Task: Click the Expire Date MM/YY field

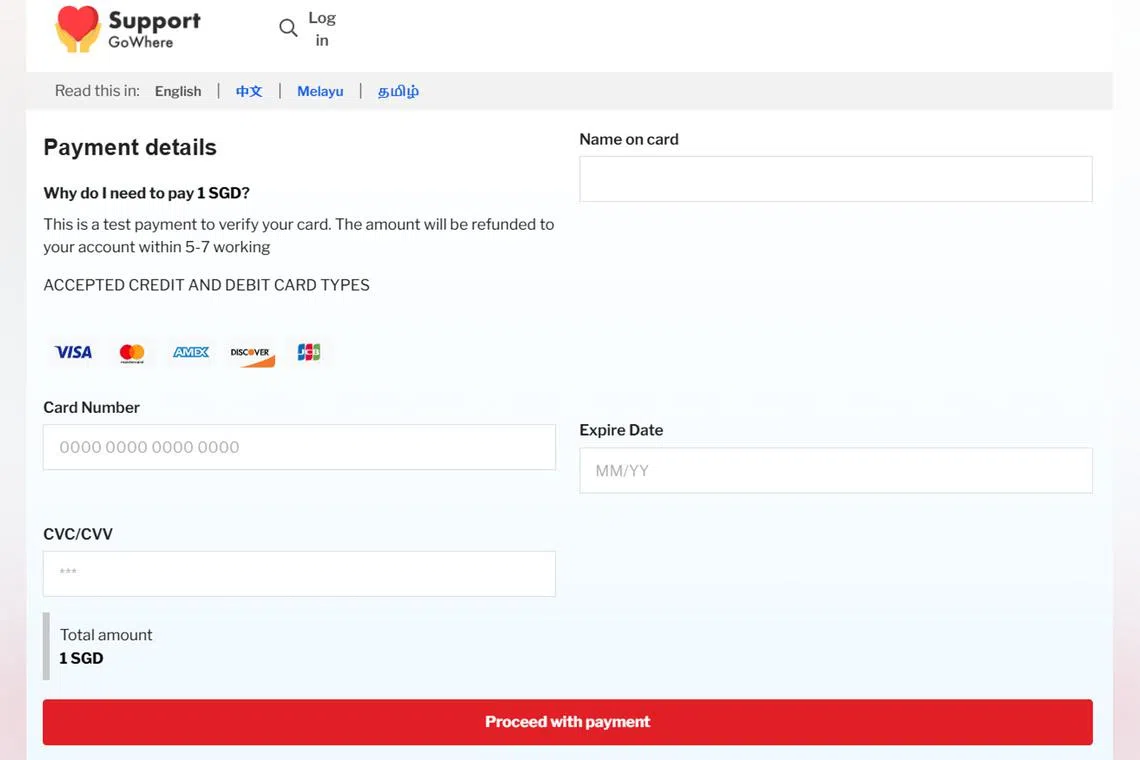Action: tap(836, 470)
